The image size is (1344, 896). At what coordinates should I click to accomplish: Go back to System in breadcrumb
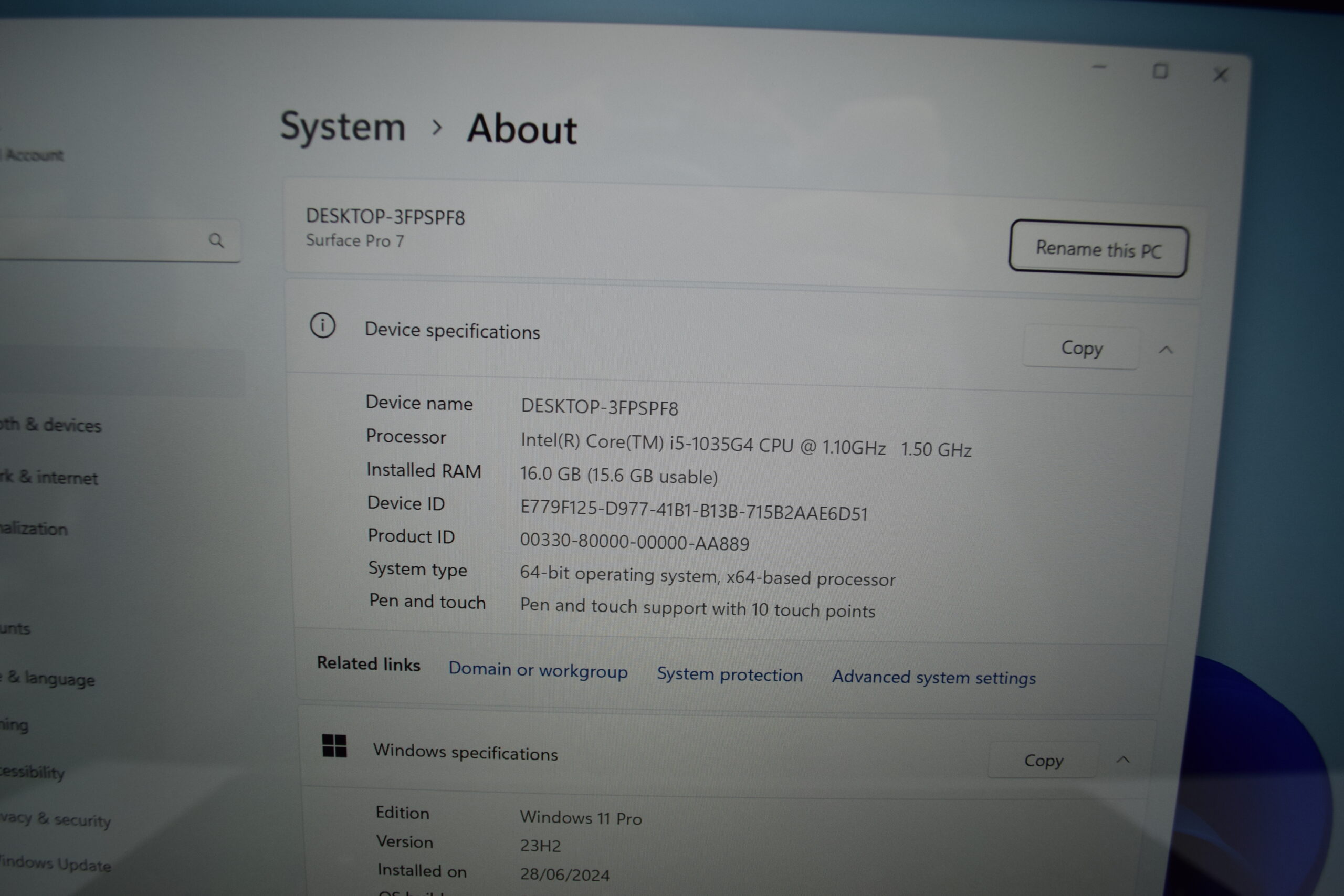tap(343, 127)
